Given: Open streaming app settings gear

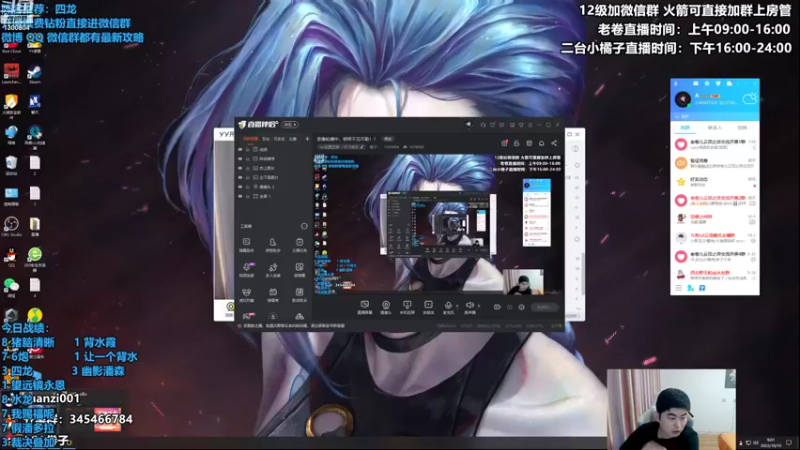Looking at the screenshot, I should click(x=521, y=307).
